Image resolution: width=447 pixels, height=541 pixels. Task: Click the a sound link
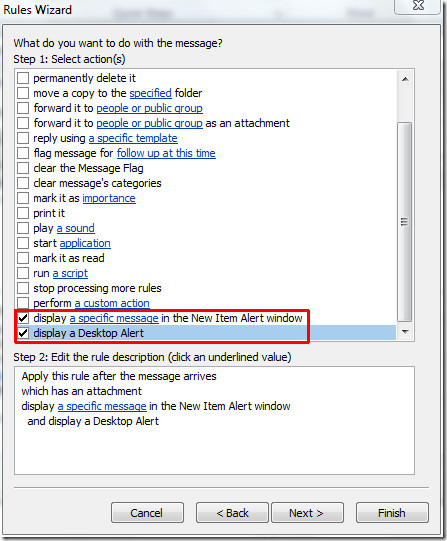tap(76, 228)
